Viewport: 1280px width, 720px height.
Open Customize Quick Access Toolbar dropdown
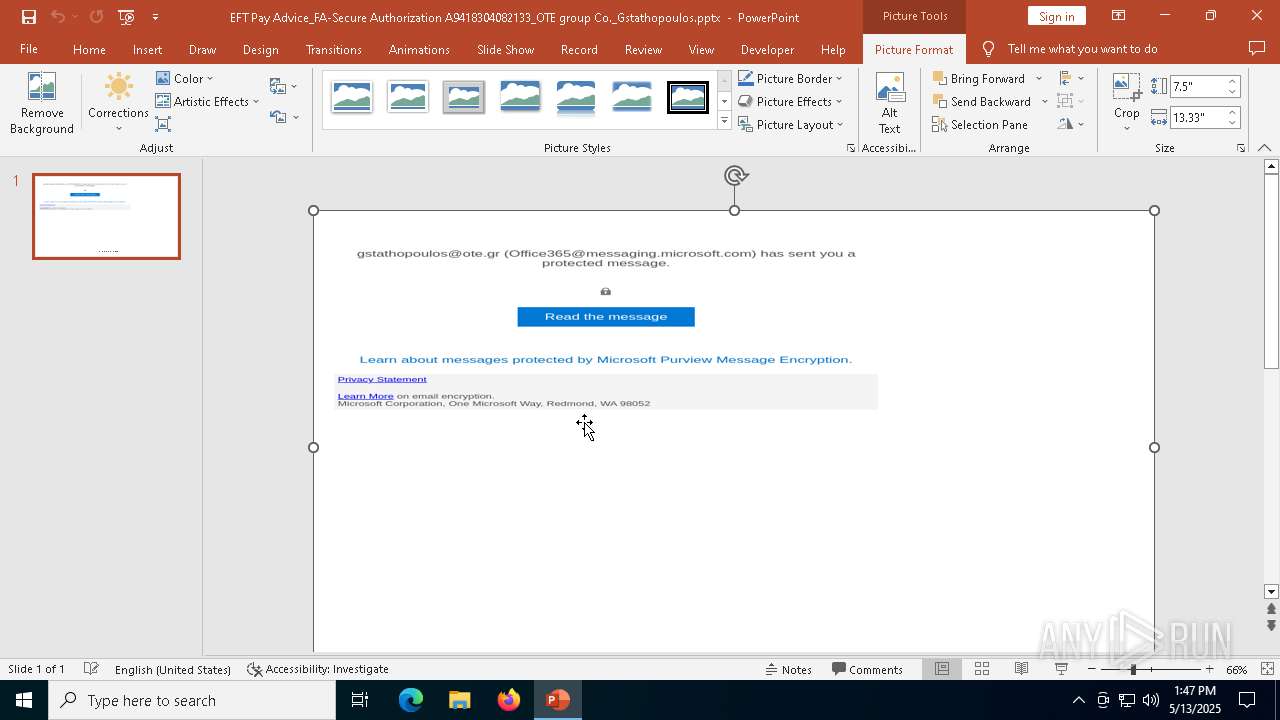click(155, 17)
